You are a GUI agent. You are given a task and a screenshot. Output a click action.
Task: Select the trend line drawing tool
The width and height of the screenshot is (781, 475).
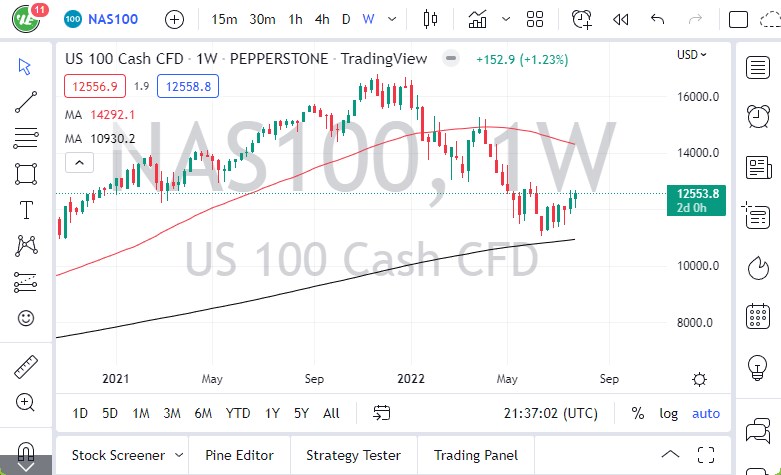(x=26, y=101)
